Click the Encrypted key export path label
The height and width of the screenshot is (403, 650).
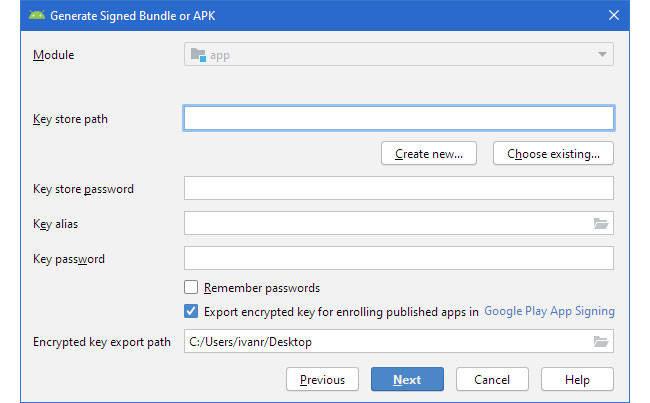(x=102, y=342)
